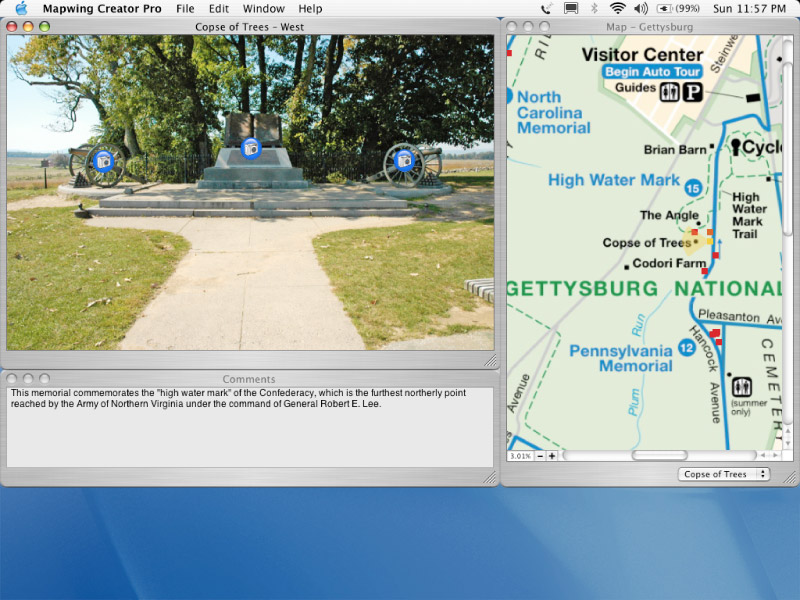Click 'Pleasanton Ave' street label on map

click(739, 317)
